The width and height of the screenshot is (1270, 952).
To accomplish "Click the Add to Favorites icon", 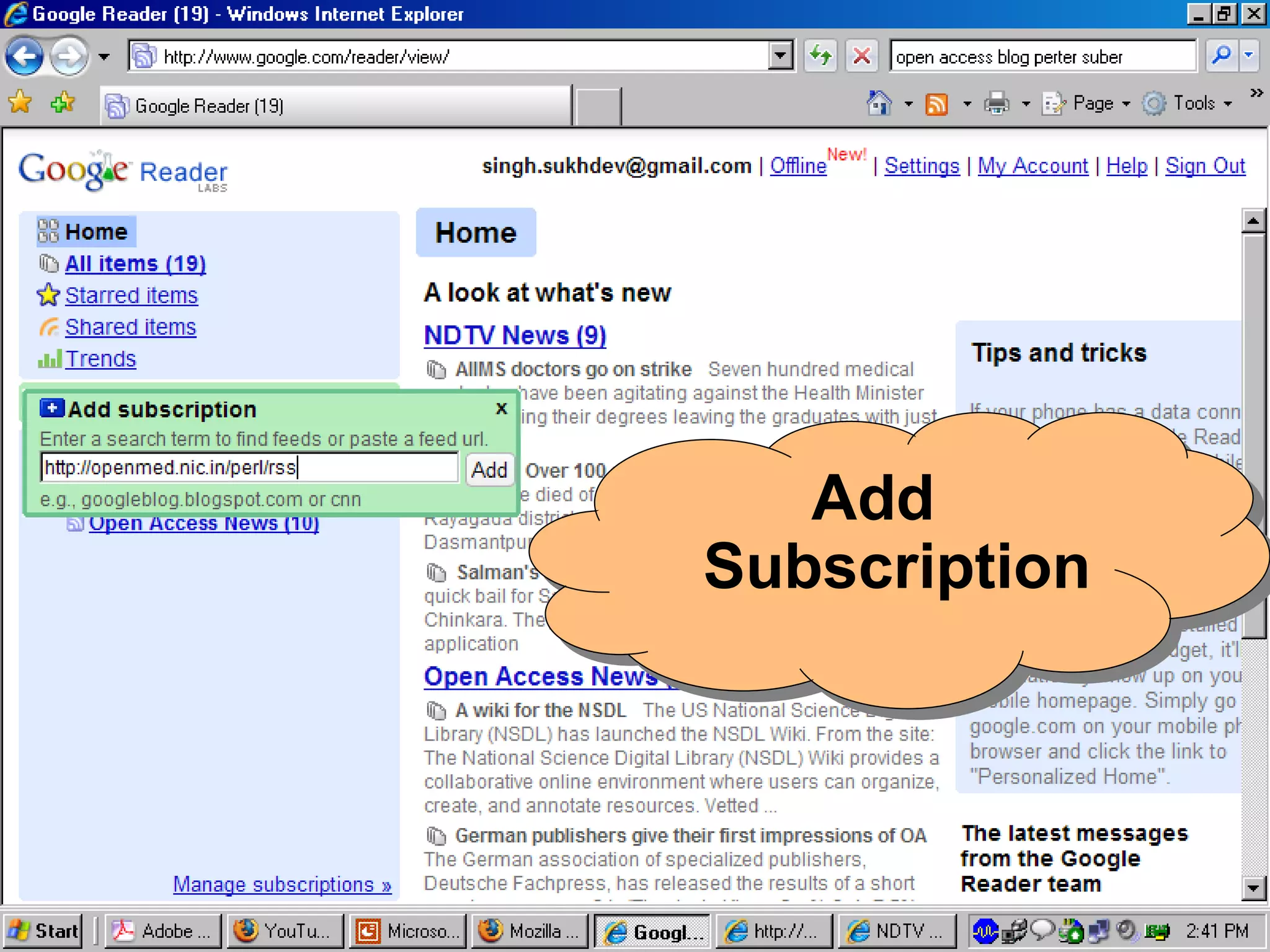I will point(62,102).
